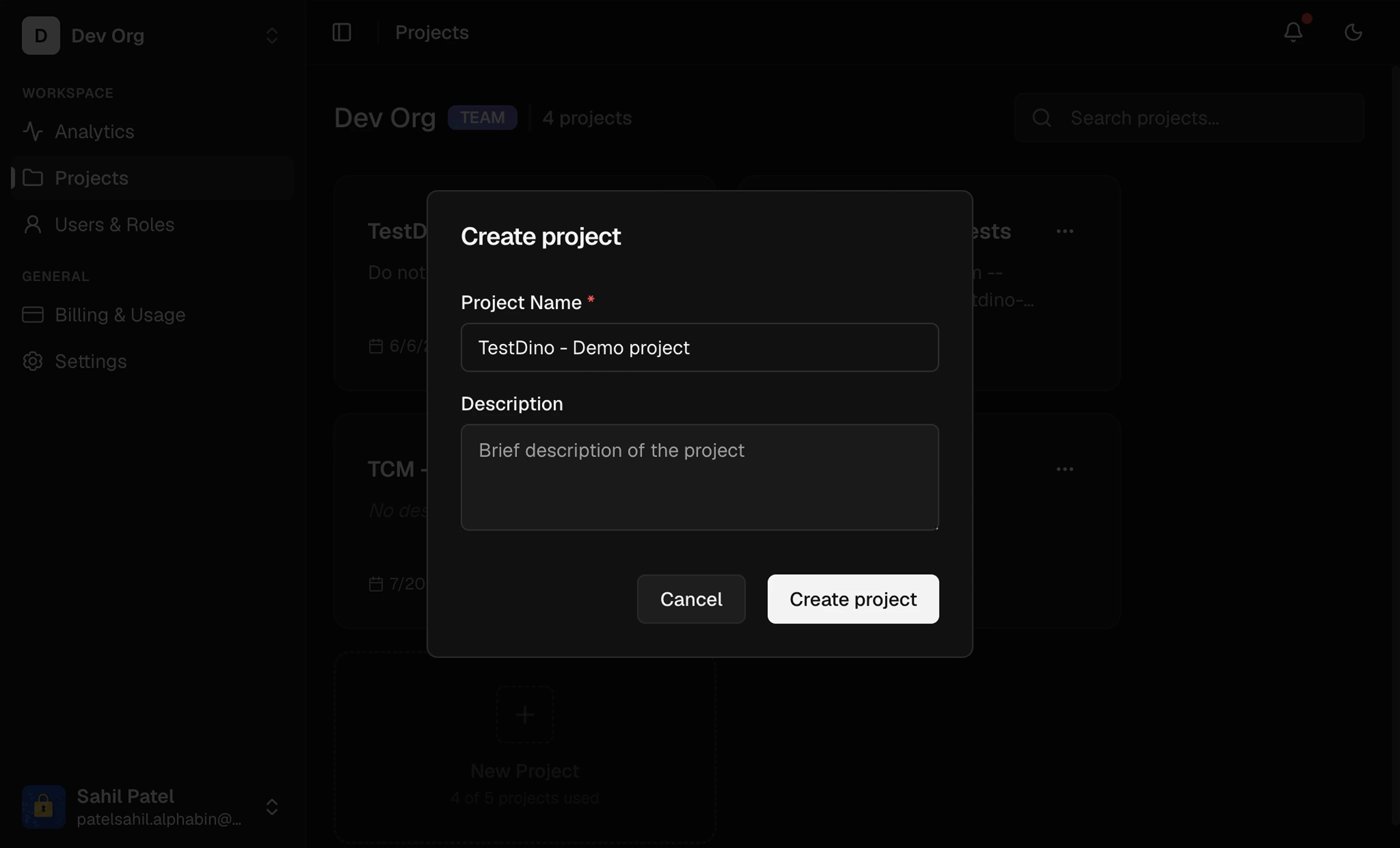Viewport: 1400px width, 848px height.
Task: Open the notifications bell icon
Action: click(x=1293, y=32)
